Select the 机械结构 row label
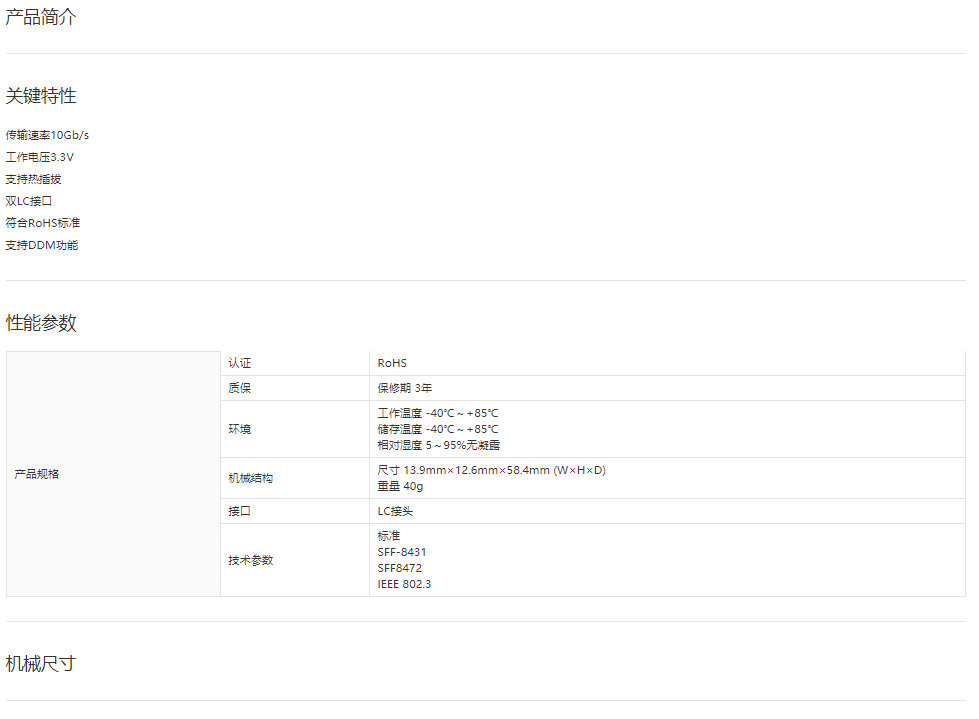 click(250, 478)
